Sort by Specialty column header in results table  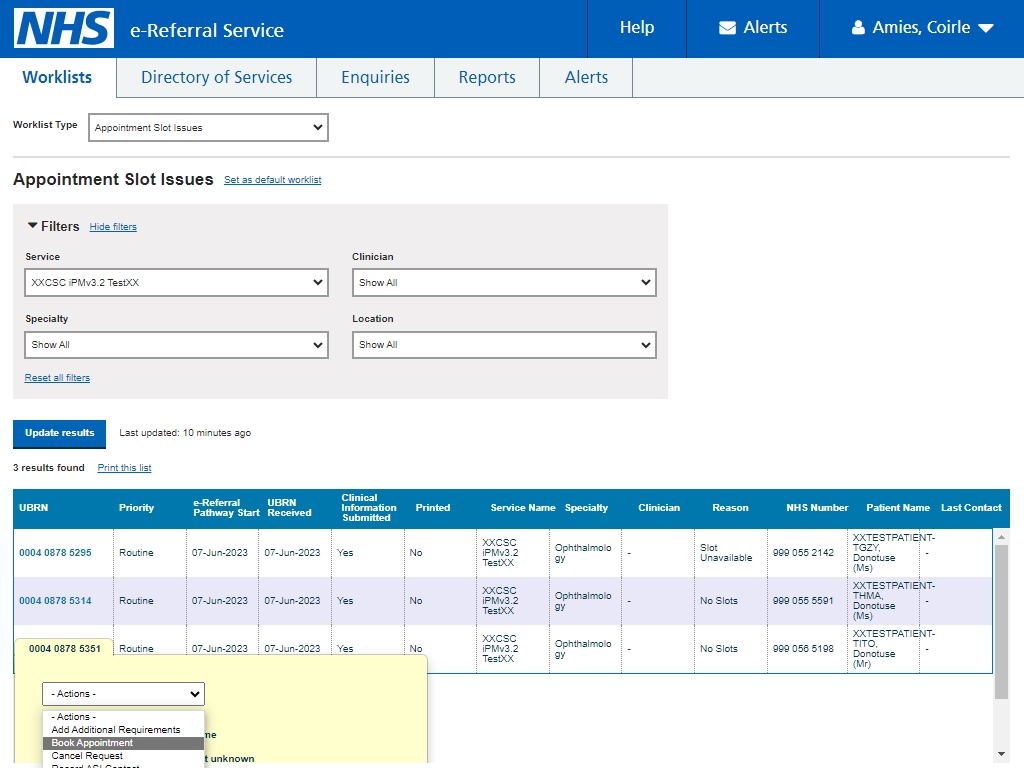click(x=586, y=507)
